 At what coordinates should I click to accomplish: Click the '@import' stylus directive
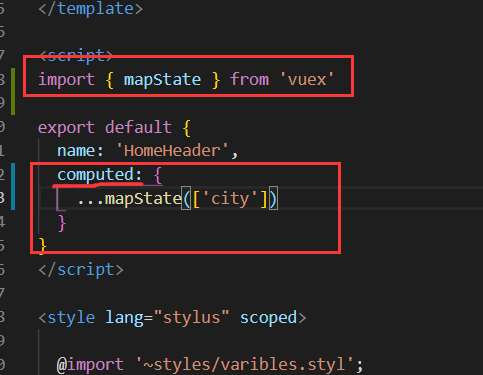90,365
